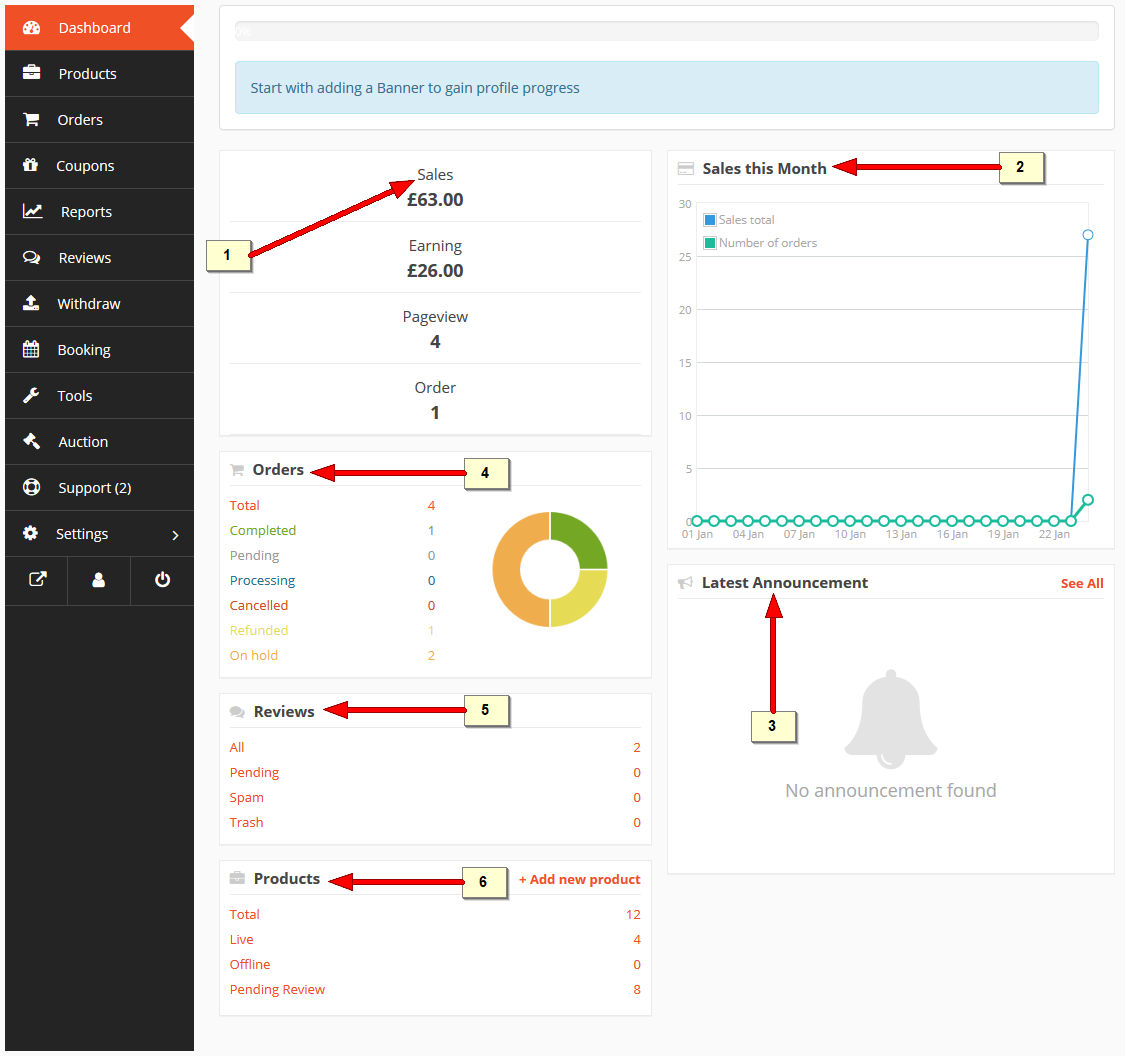The image size is (1125, 1056).
Task: Go to Orders in the sidebar
Action: pos(99,119)
